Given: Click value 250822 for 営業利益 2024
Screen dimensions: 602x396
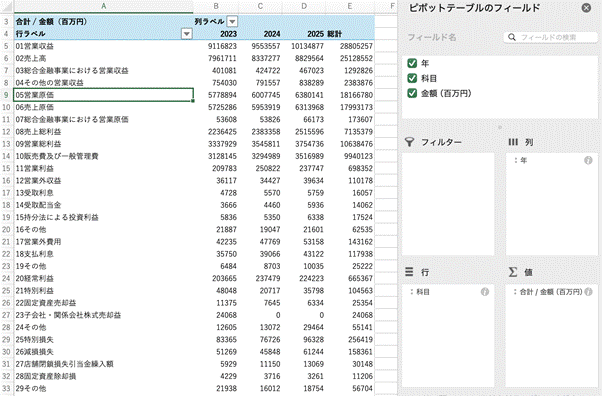Looking at the screenshot, I should [260, 168].
